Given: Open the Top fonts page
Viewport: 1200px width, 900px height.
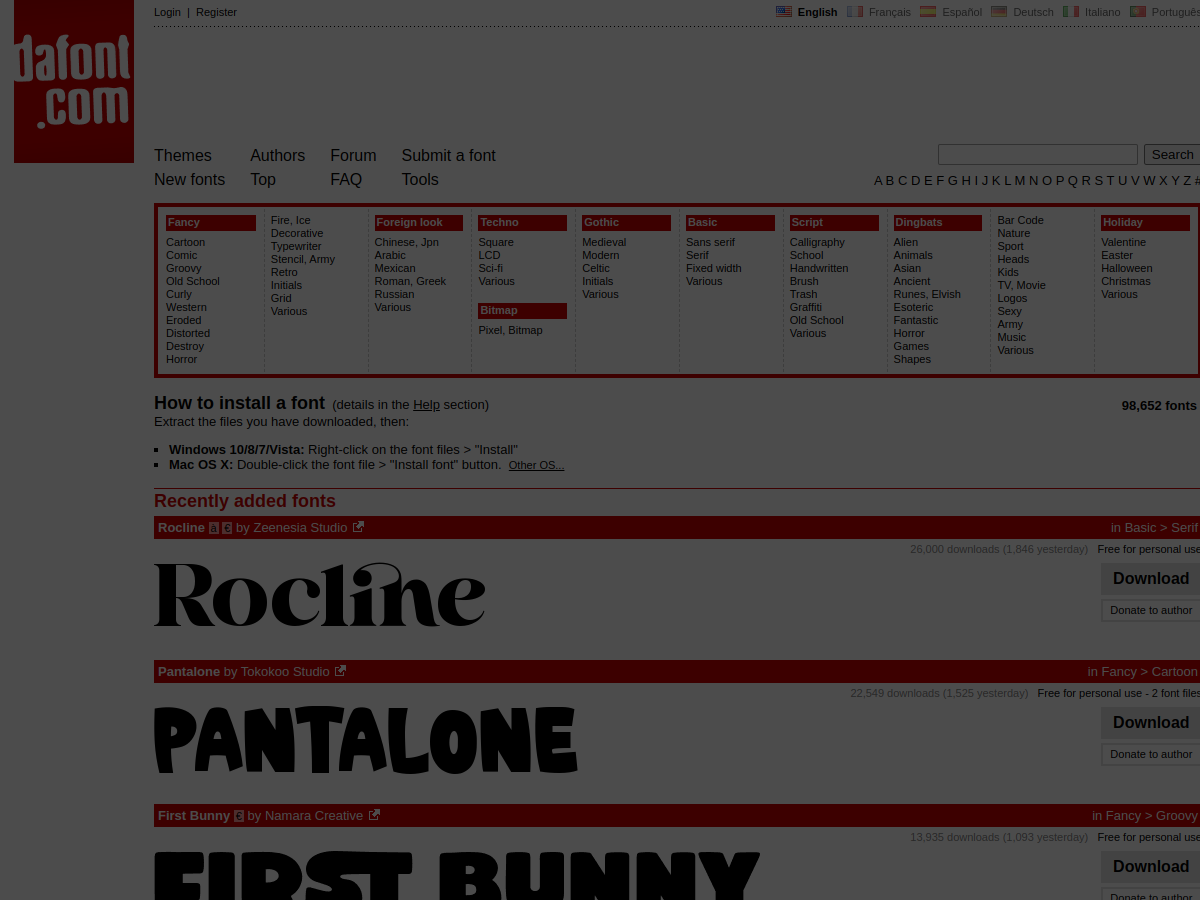Looking at the screenshot, I should (263, 179).
